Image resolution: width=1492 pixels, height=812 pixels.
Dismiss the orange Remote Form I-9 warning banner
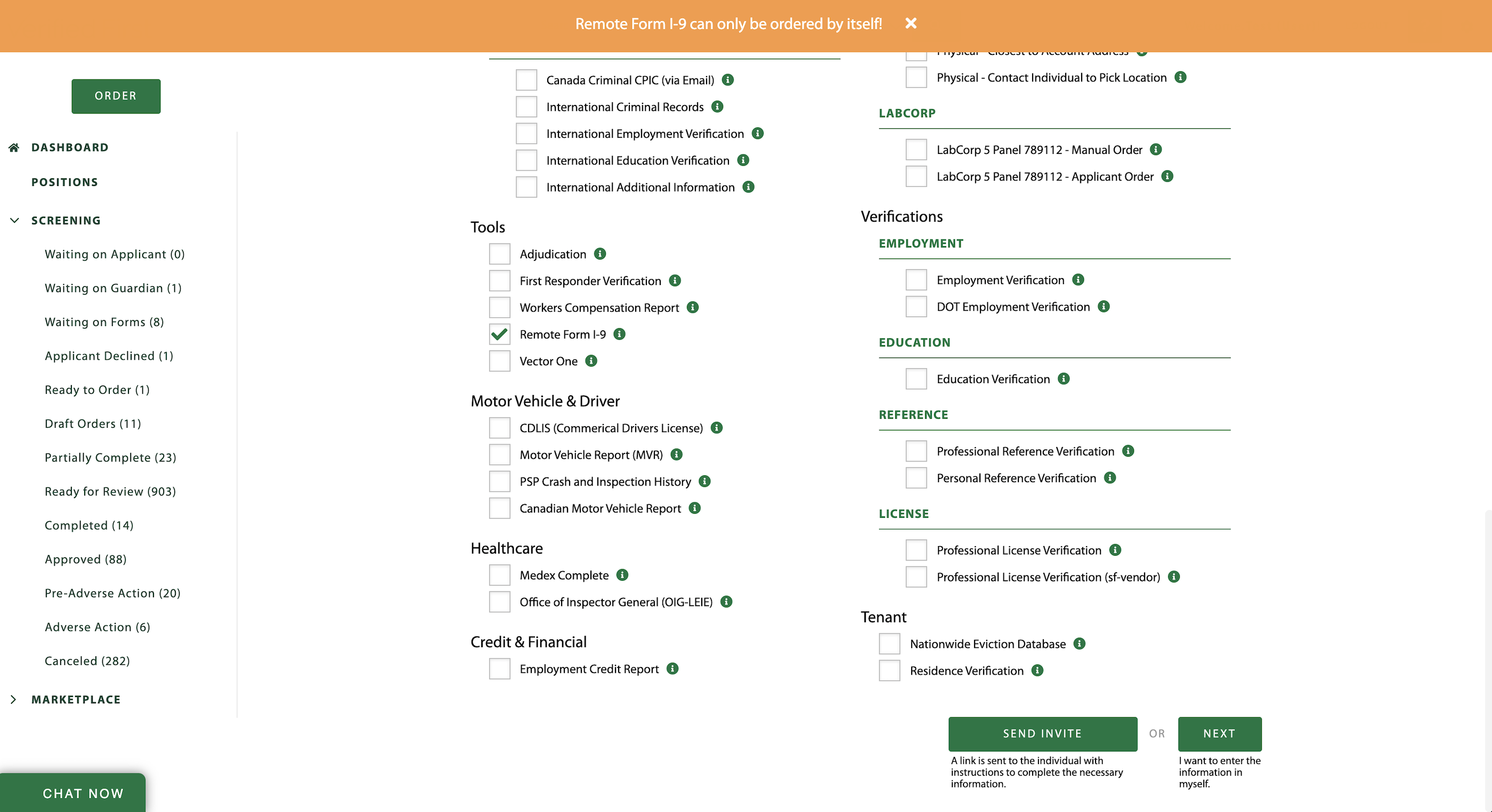[911, 23]
